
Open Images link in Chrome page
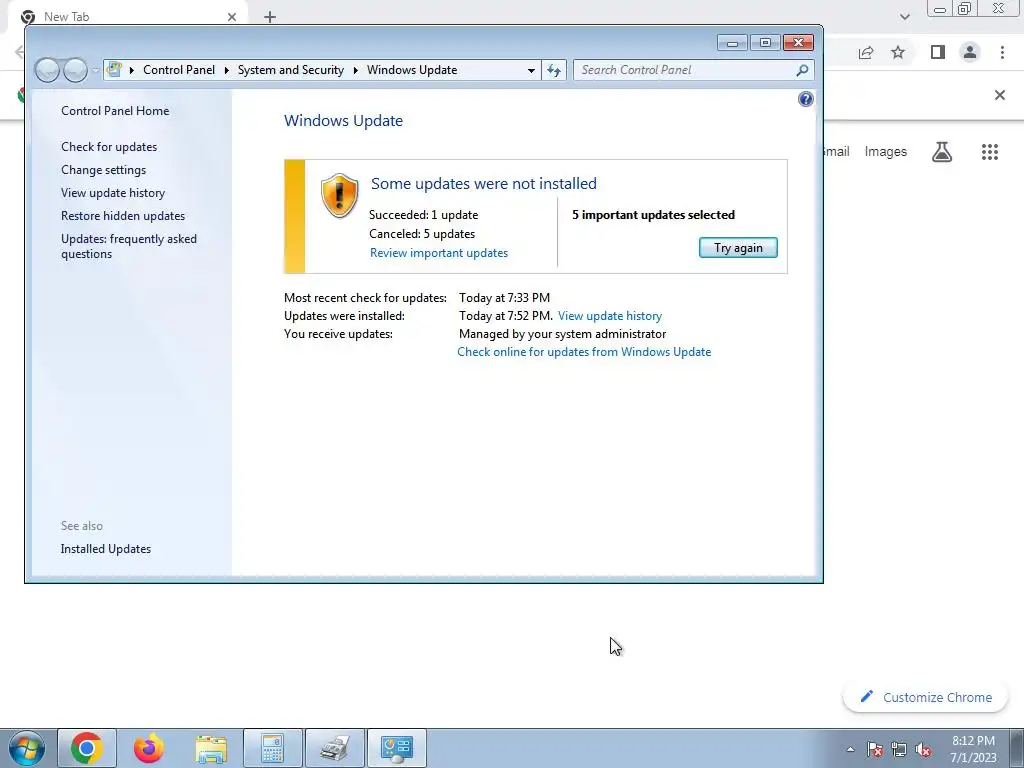tap(886, 152)
